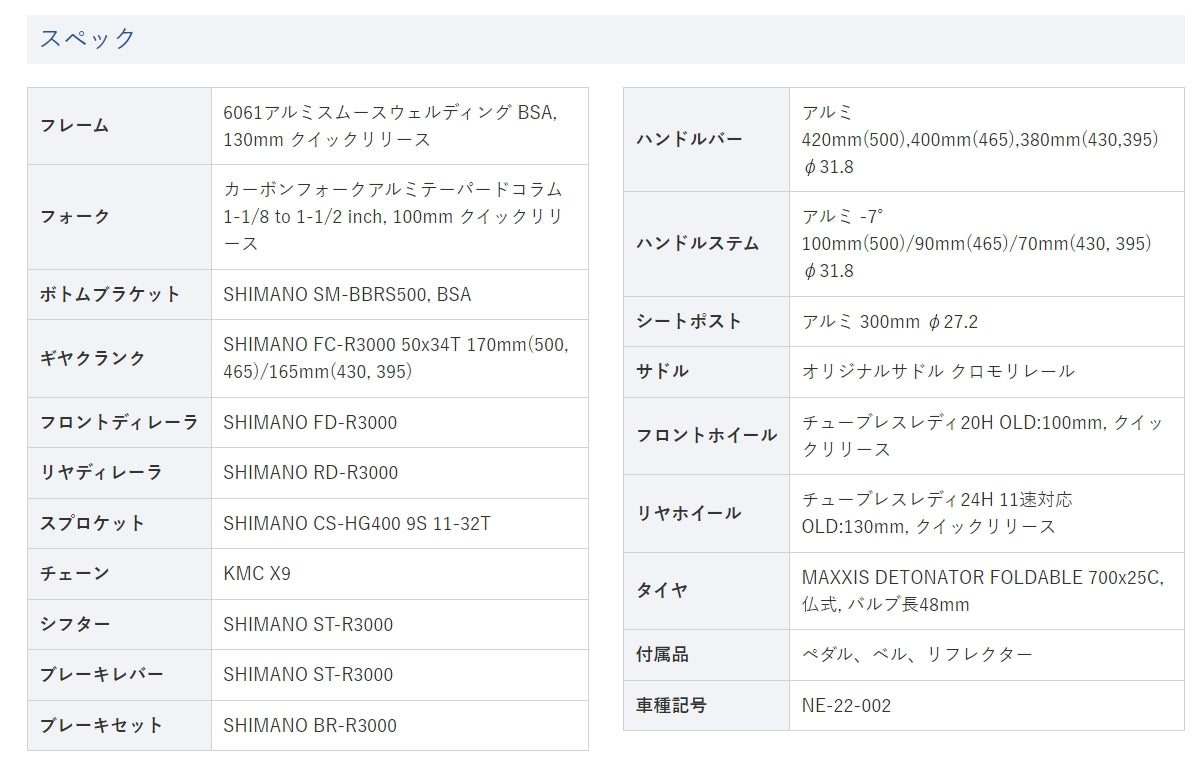Click the KMC X9 chain value

257,573
